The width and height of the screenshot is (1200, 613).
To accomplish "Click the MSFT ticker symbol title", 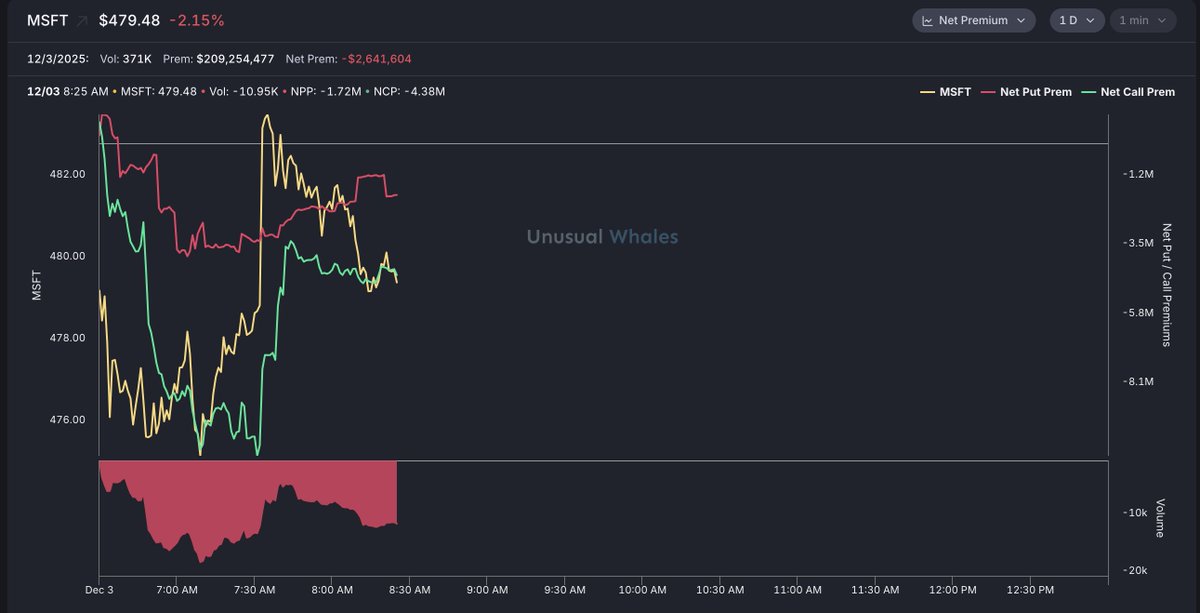I will 47,20.
